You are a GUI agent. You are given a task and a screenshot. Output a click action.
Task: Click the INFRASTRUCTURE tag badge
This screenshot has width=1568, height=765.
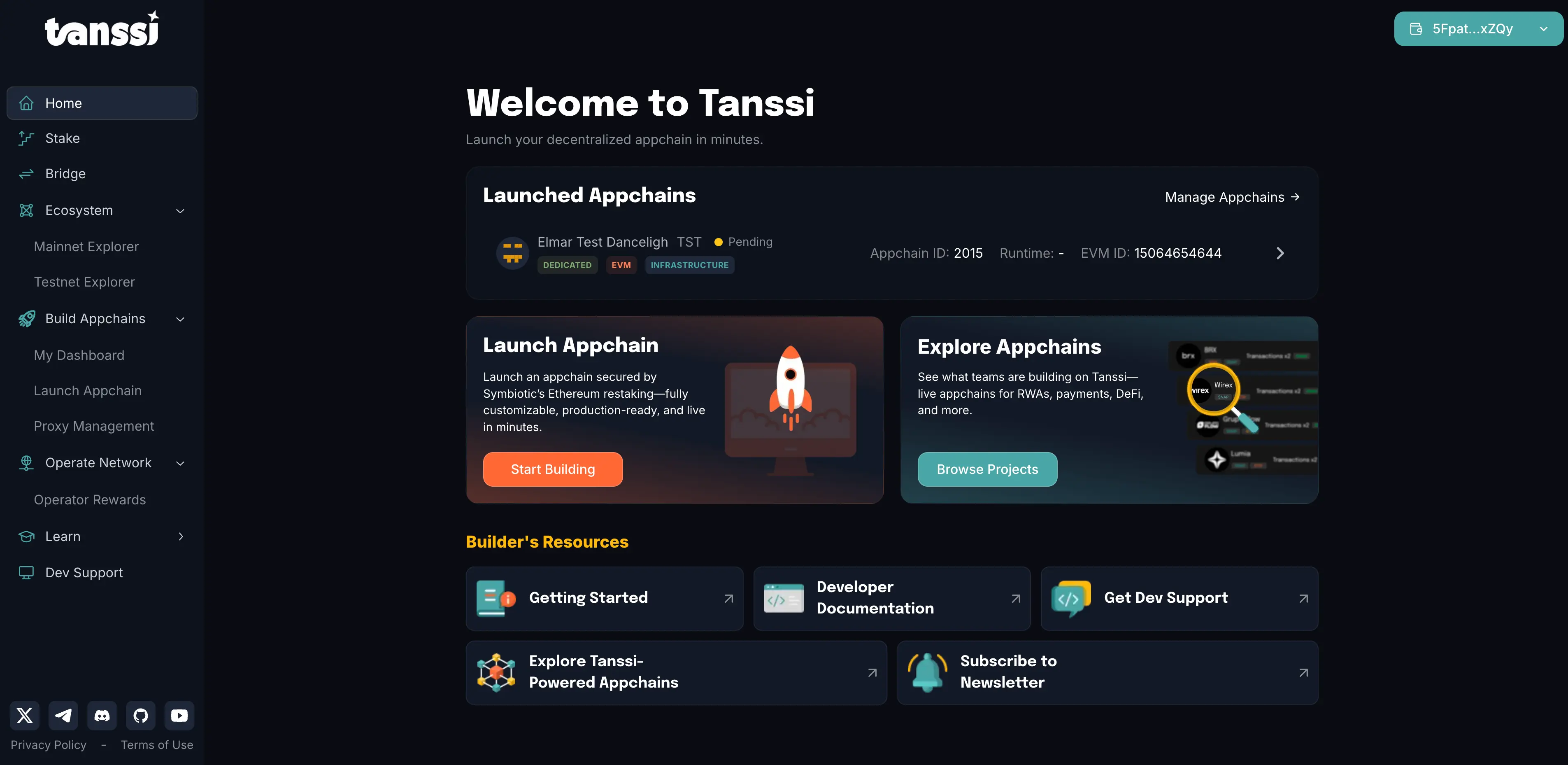(x=689, y=265)
